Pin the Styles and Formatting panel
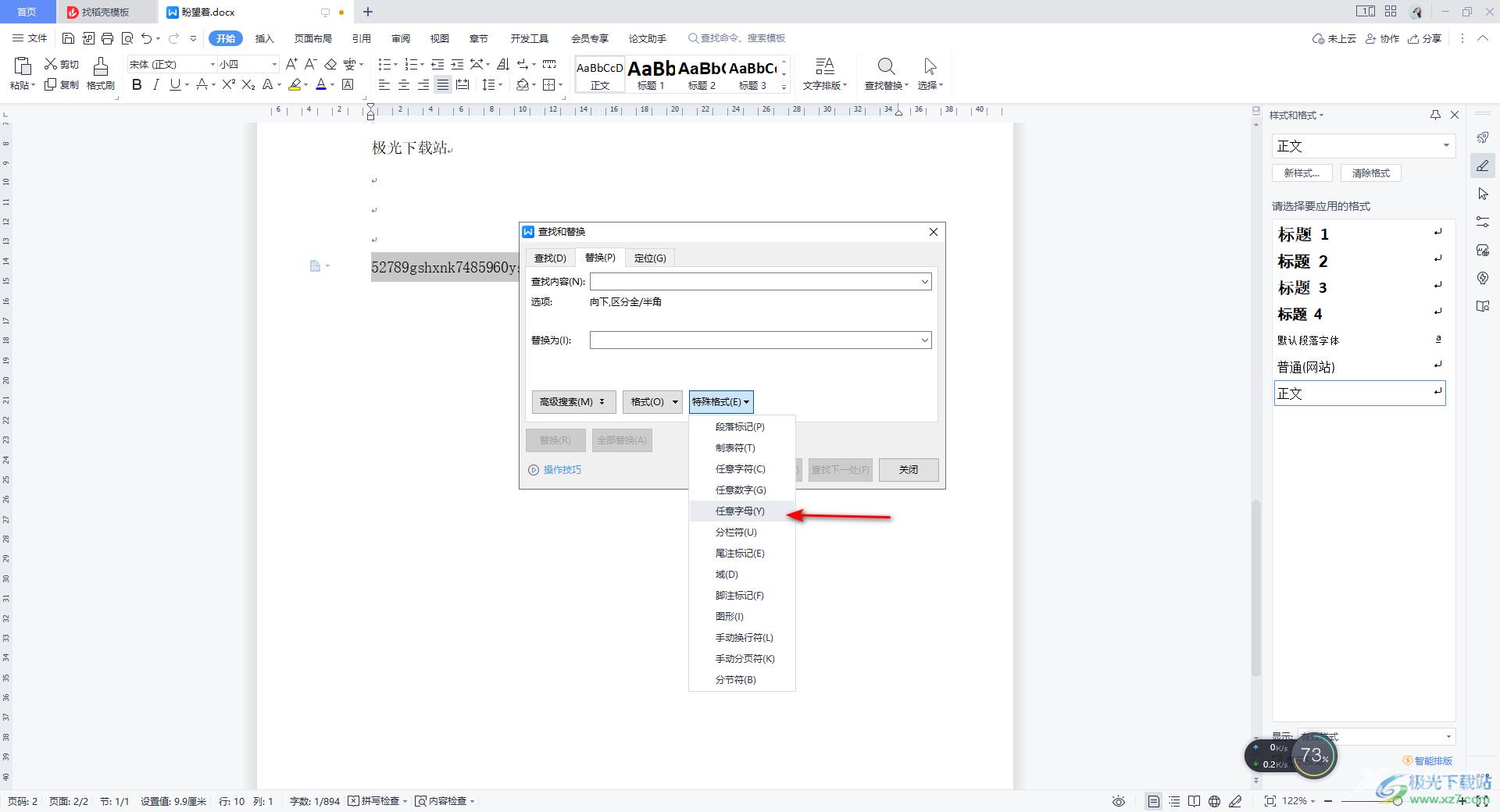This screenshot has width=1500, height=812. [x=1435, y=115]
